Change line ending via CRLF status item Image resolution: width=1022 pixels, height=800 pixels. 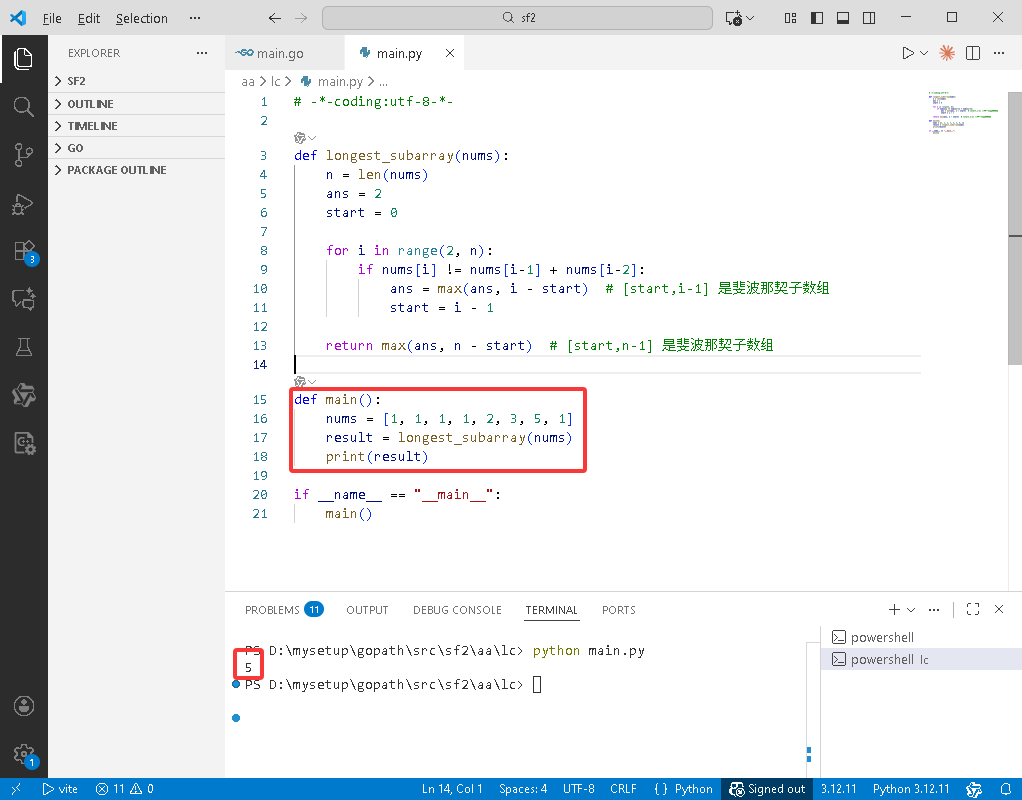[623, 789]
